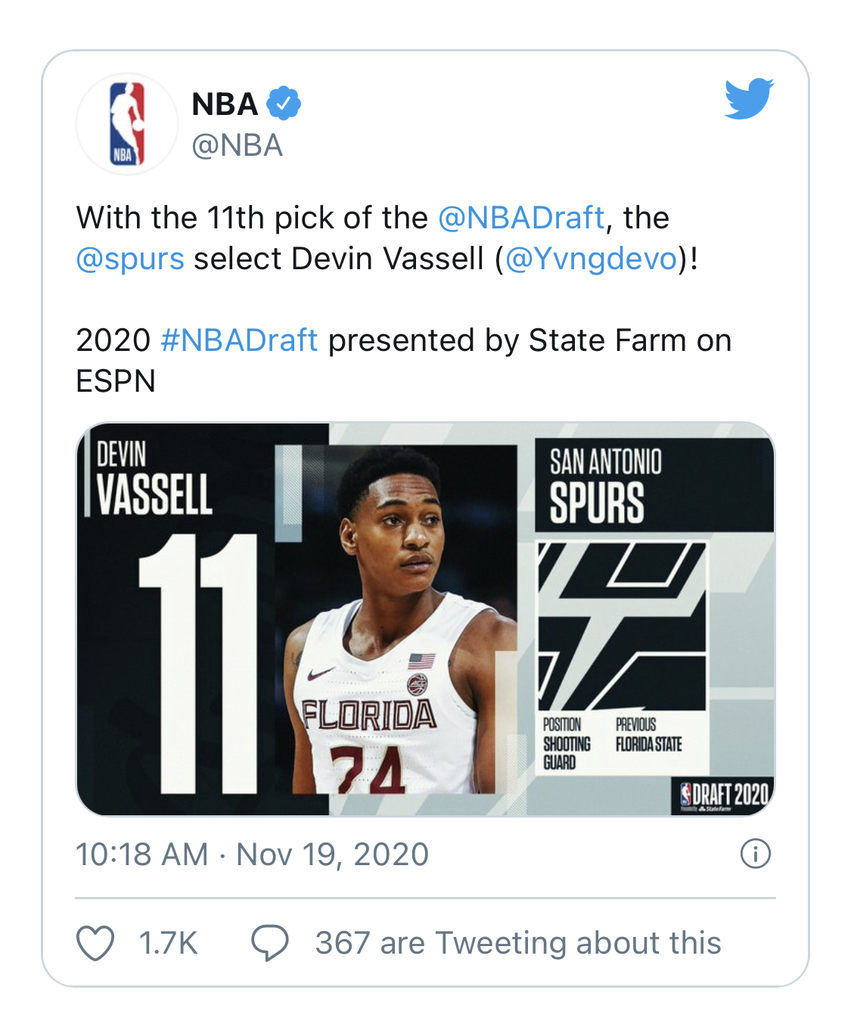Click the @NBA handle text
This screenshot has height=1024, width=851.
coord(237,145)
